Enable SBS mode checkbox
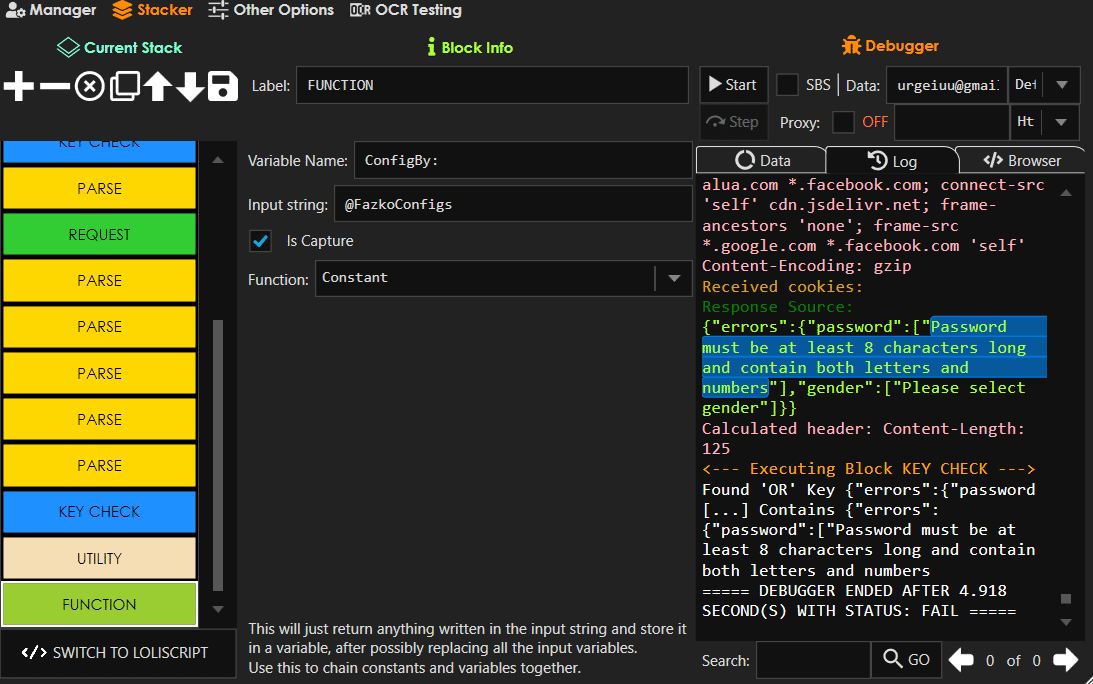1093x684 pixels. click(x=786, y=84)
